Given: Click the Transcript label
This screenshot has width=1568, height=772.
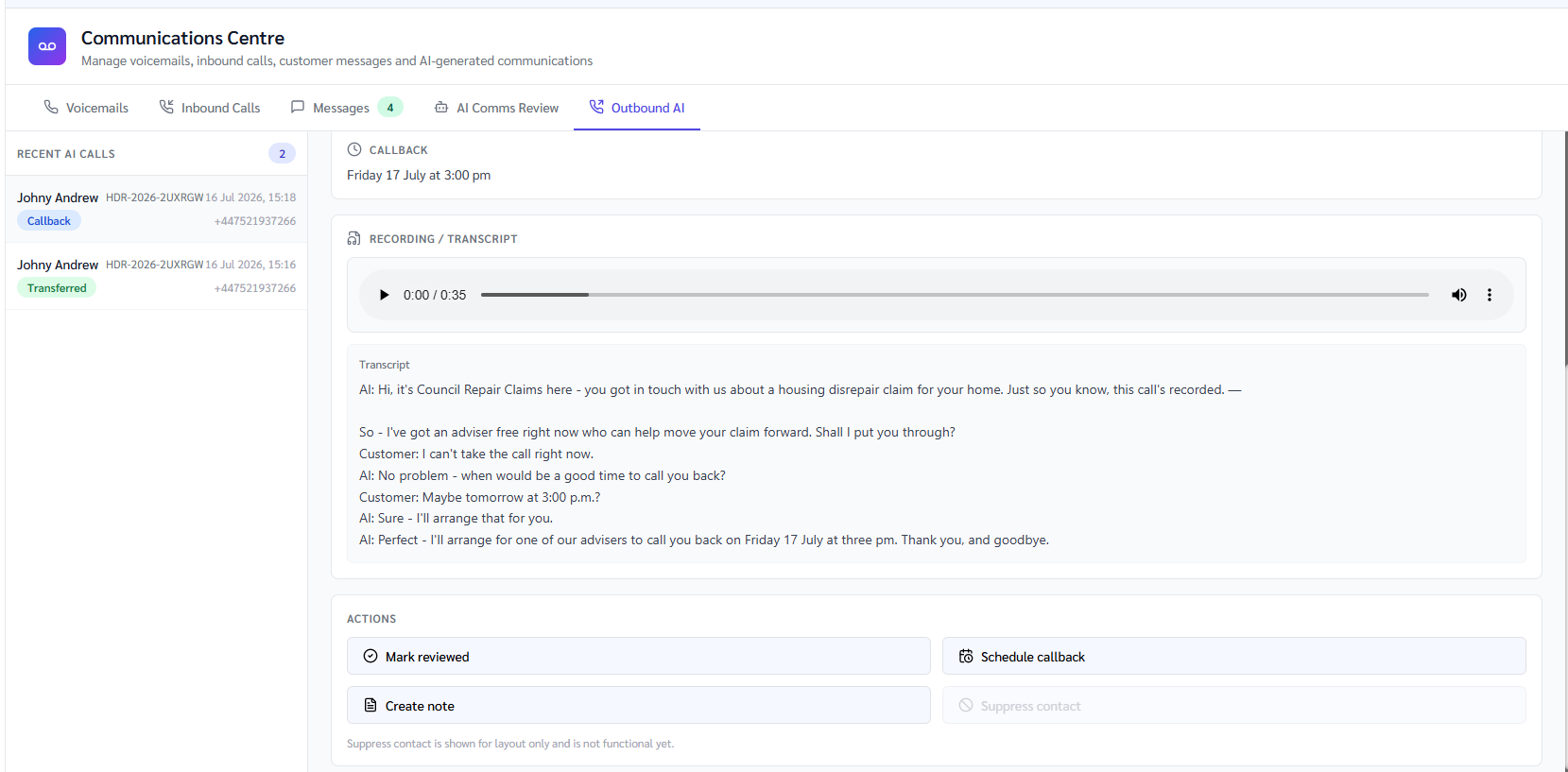Looking at the screenshot, I should pyautogui.click(x=385, y=365).
